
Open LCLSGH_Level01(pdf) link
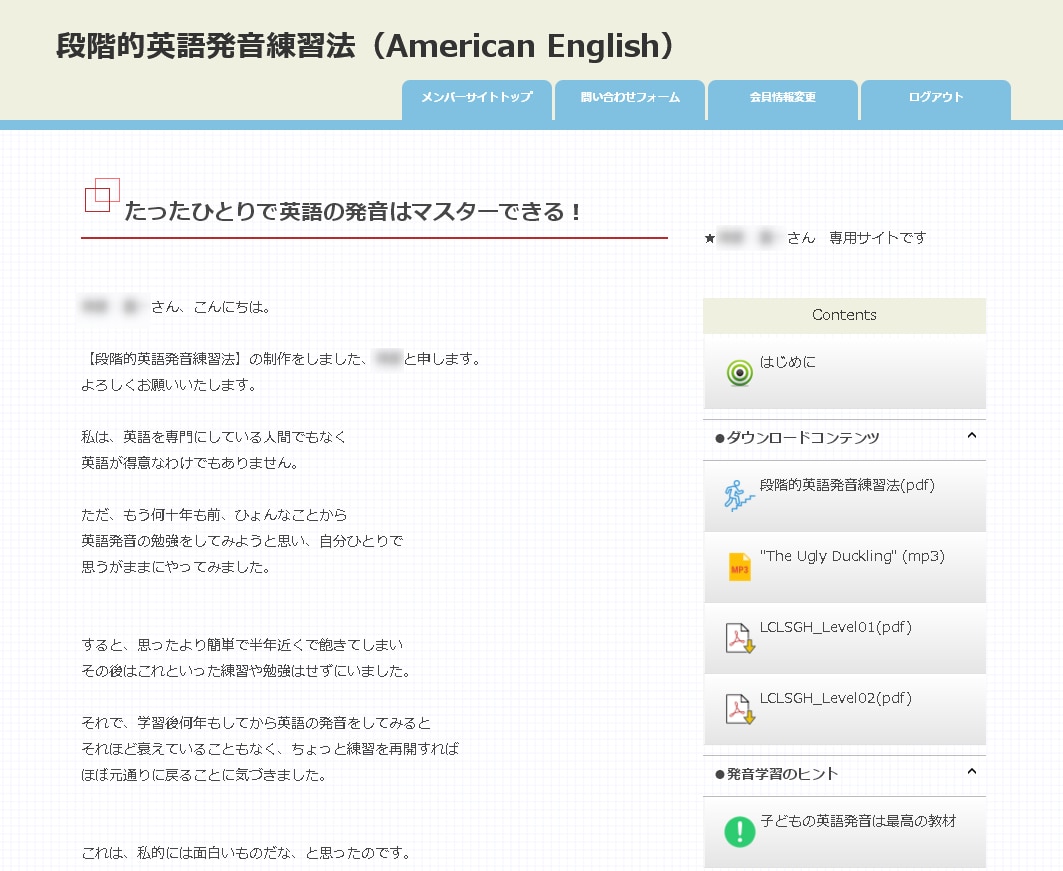click(835, 628)
